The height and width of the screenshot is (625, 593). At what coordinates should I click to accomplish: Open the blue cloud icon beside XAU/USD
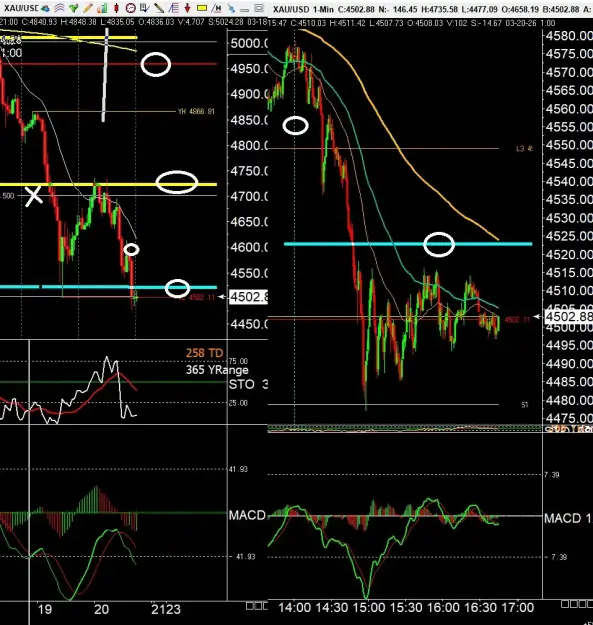[x=45, y=8]
